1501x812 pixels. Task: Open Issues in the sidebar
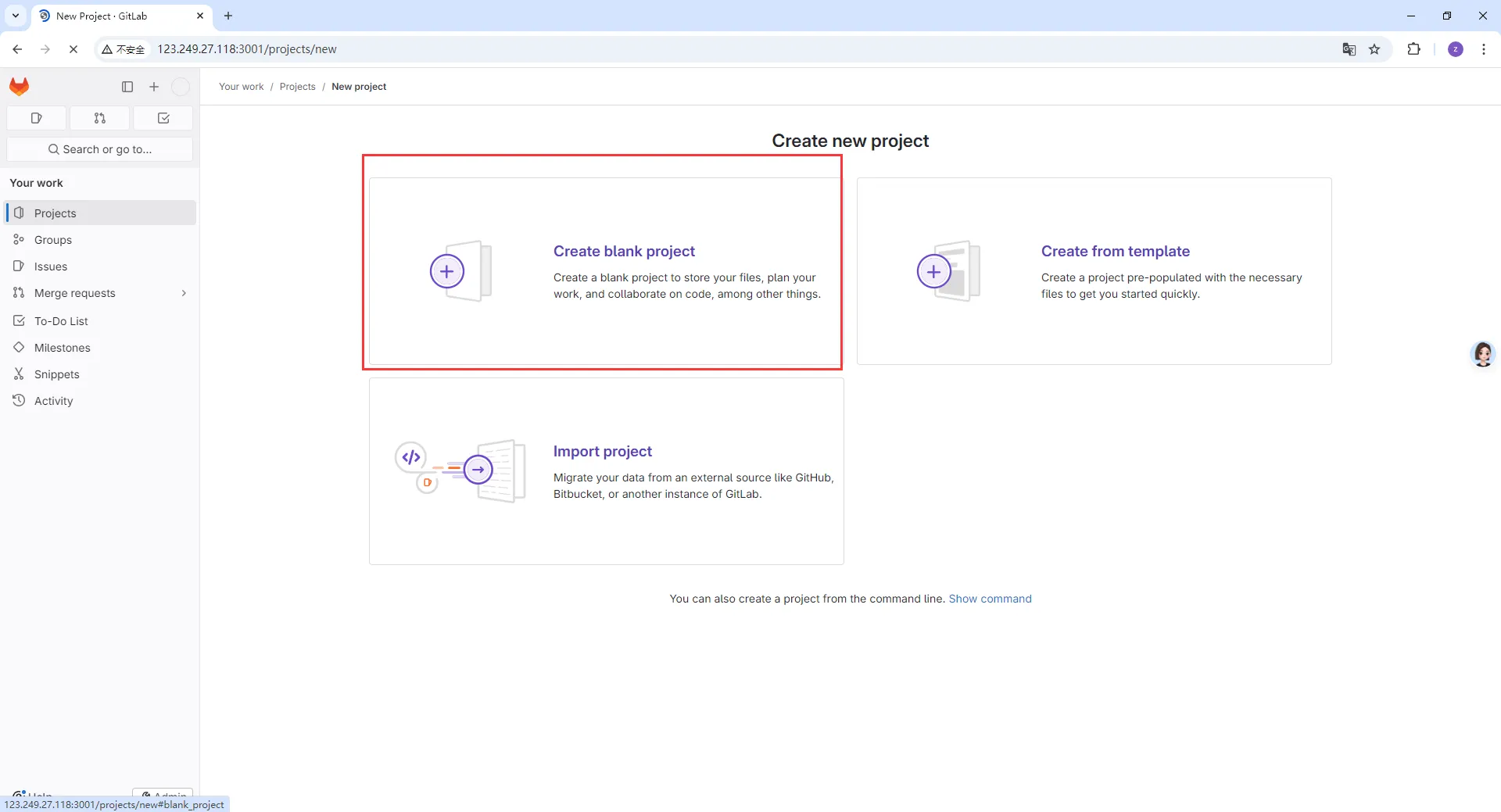click(x=100, y=266)
